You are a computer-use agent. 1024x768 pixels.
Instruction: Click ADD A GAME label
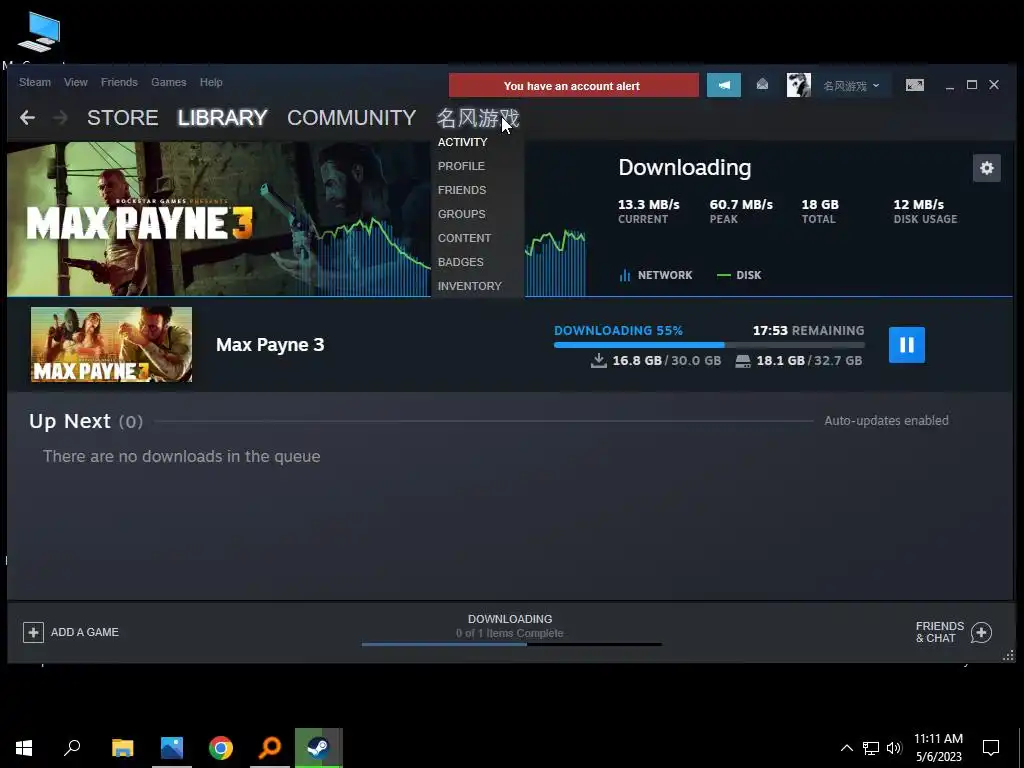point(85,632)
